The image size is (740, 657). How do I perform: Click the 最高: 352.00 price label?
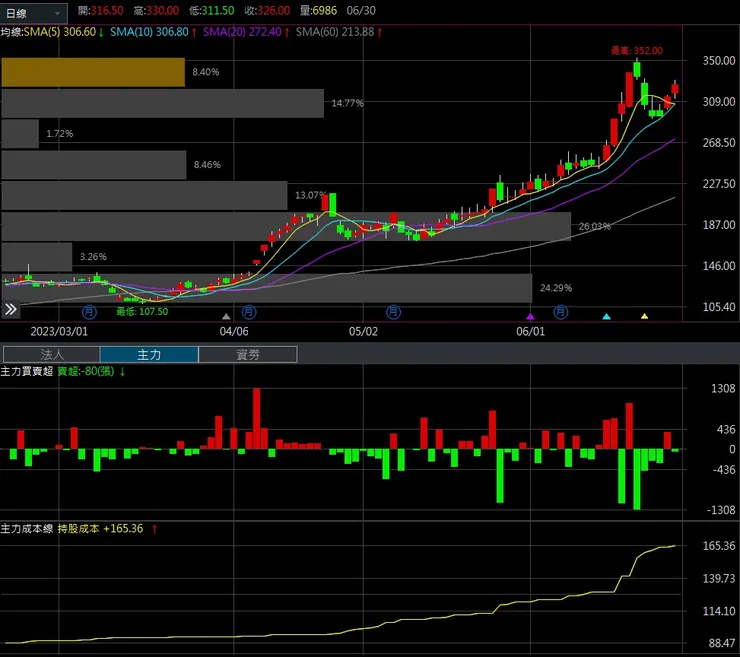pyautogui.click(x=637, y=51)
